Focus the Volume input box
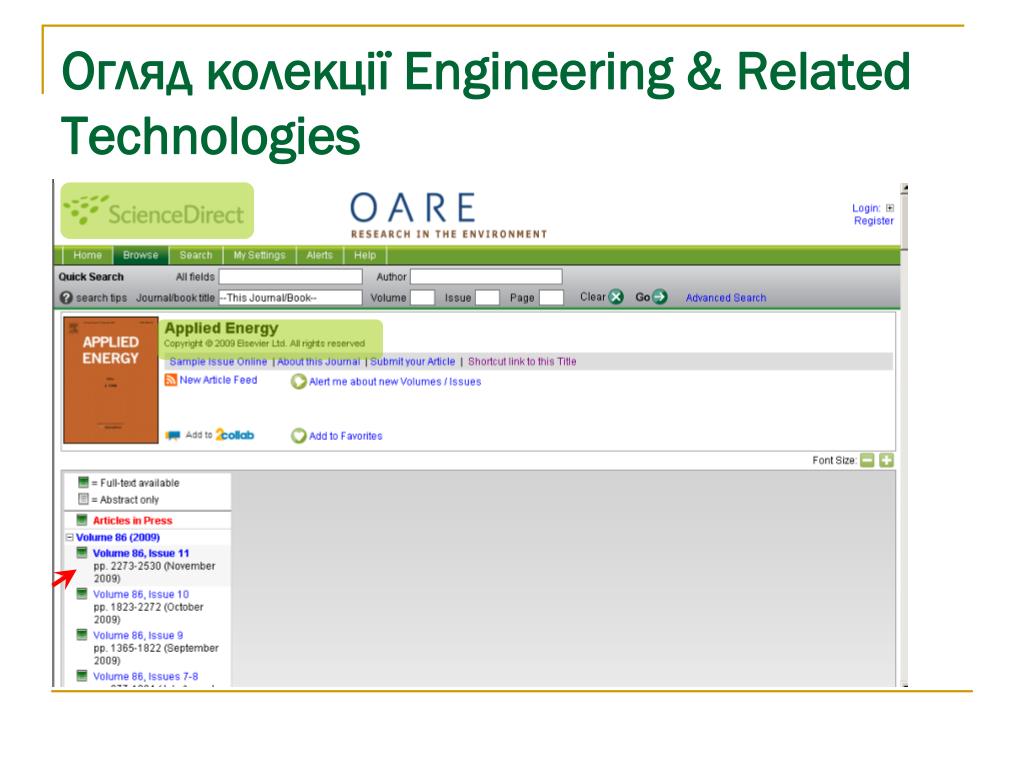 coord(422,298)
